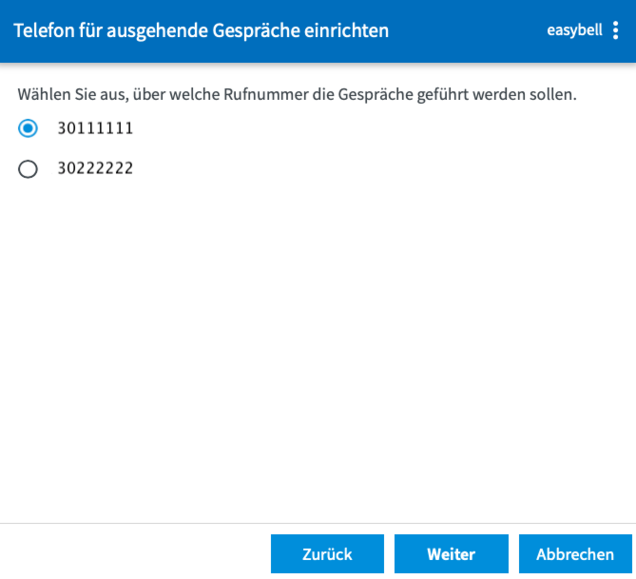Screen dimensions: 636x579
Task: Click the easybell label in the header
Action: click(574, 30)
